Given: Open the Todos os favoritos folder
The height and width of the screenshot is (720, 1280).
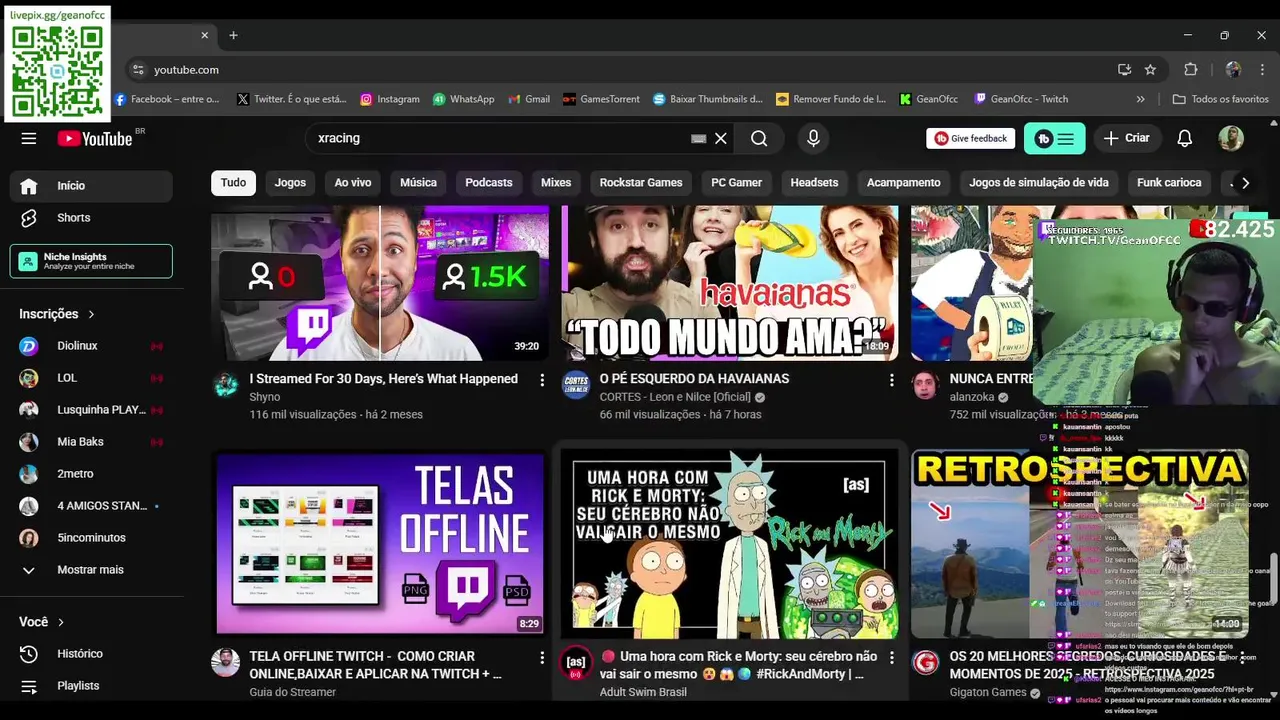Looking at the screenshot, I should click(1220, 99).
